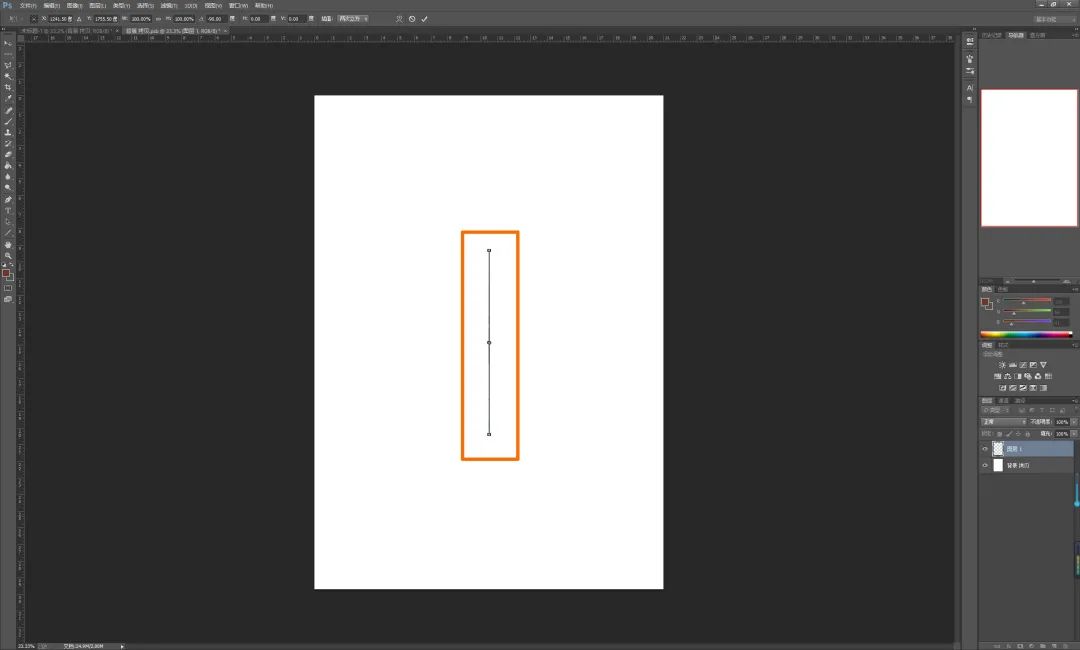Viewport: 1080px width, 650px height.
Task: Hide layer 1 with eye icon
Action: coord(985,449)
